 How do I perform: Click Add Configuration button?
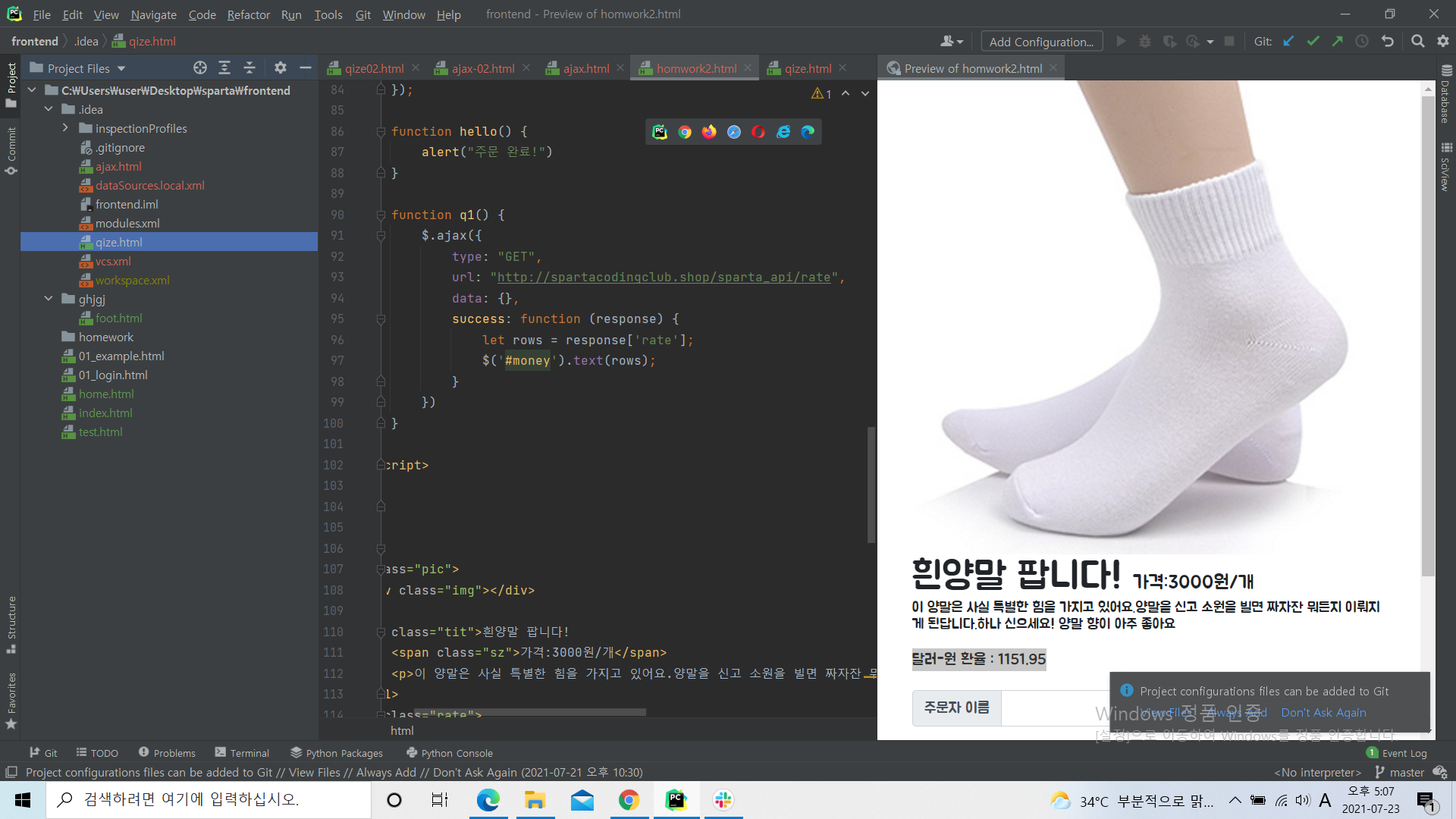[1041, 42]
